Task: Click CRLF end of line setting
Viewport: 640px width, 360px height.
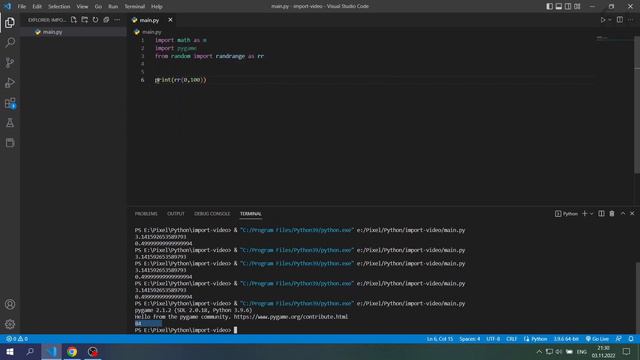Action: (x=511, y=339)
